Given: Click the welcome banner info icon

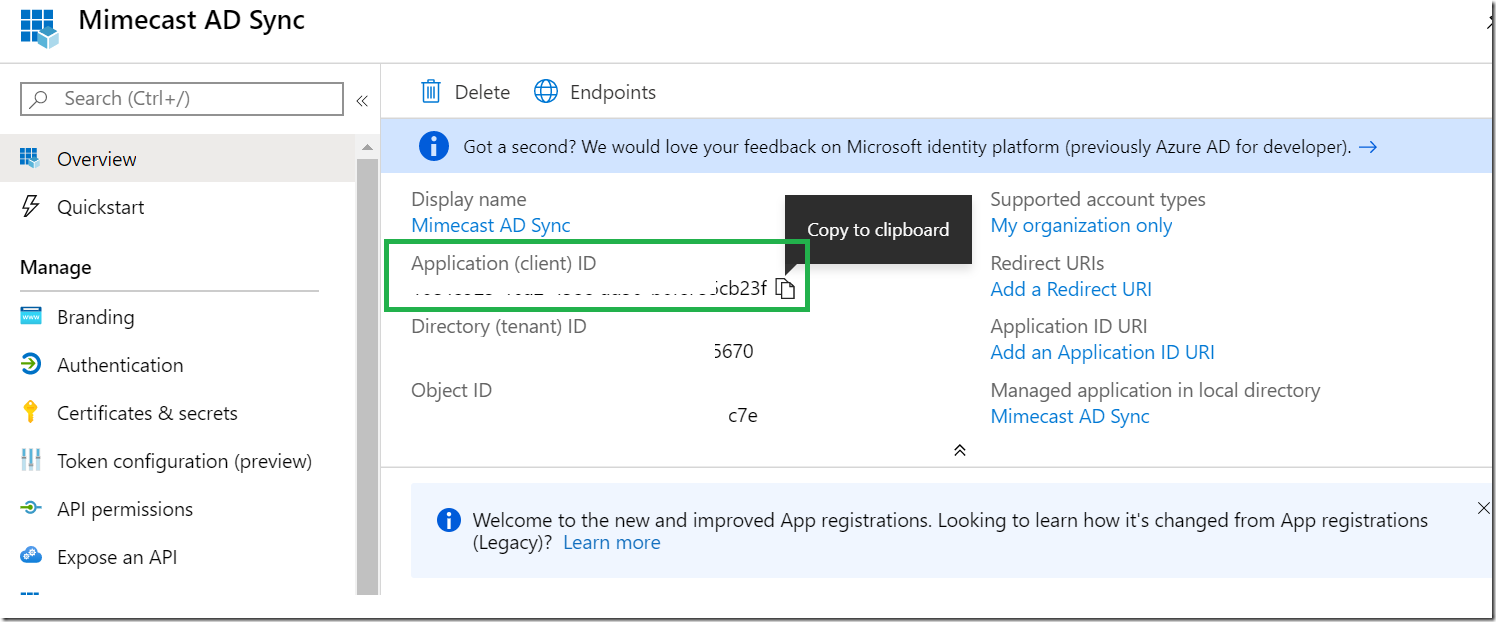Looking at the screenshot, I should coord(448,521).
